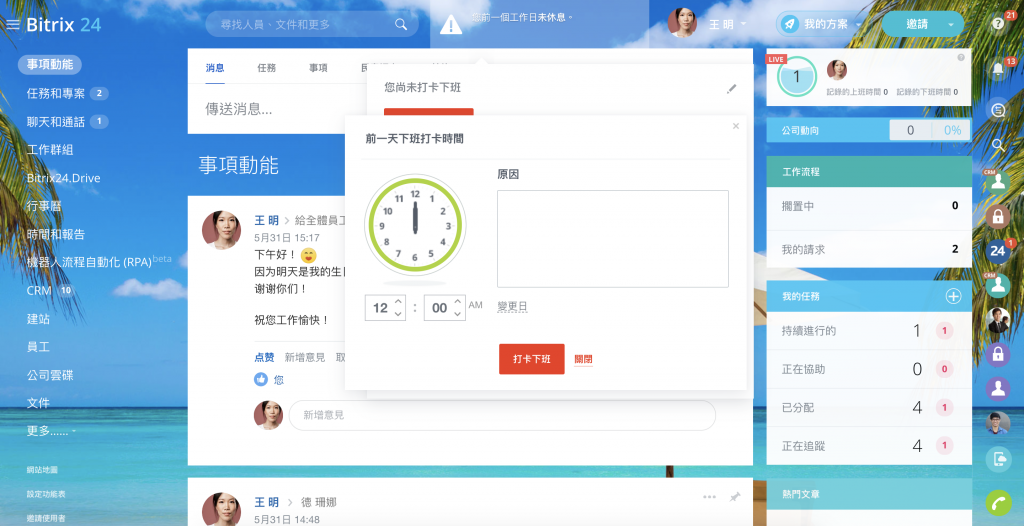This screenshot has height=526, width=1024.
Task: Click the 原因 reason text area
Action: (x=613, y=238)
